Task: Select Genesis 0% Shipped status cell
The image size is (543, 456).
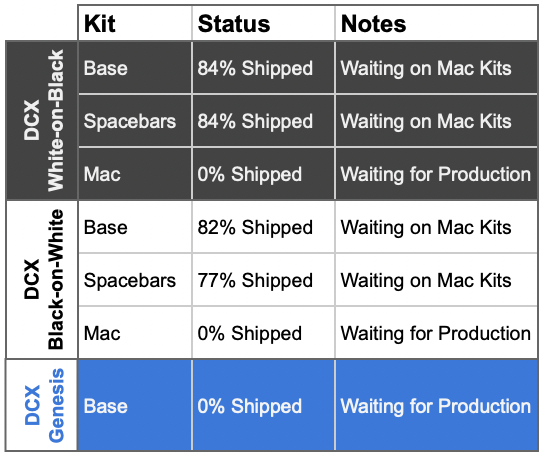Action: pyautogui.click(x=263, y=405)
